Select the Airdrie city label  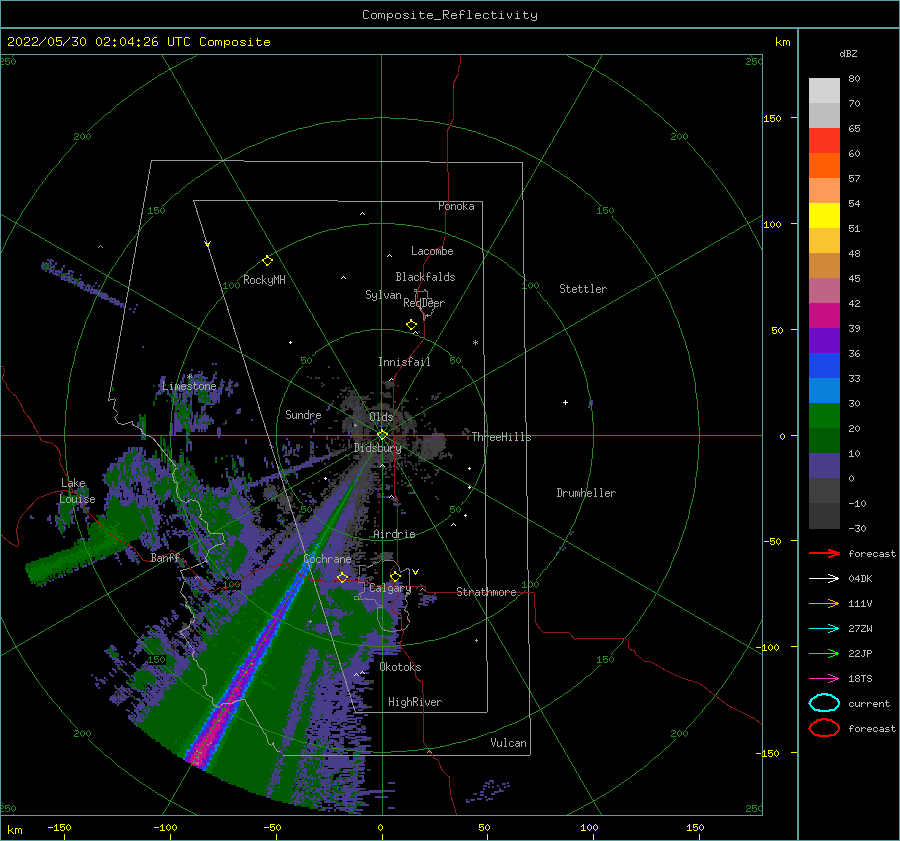[x=394, y=534]
